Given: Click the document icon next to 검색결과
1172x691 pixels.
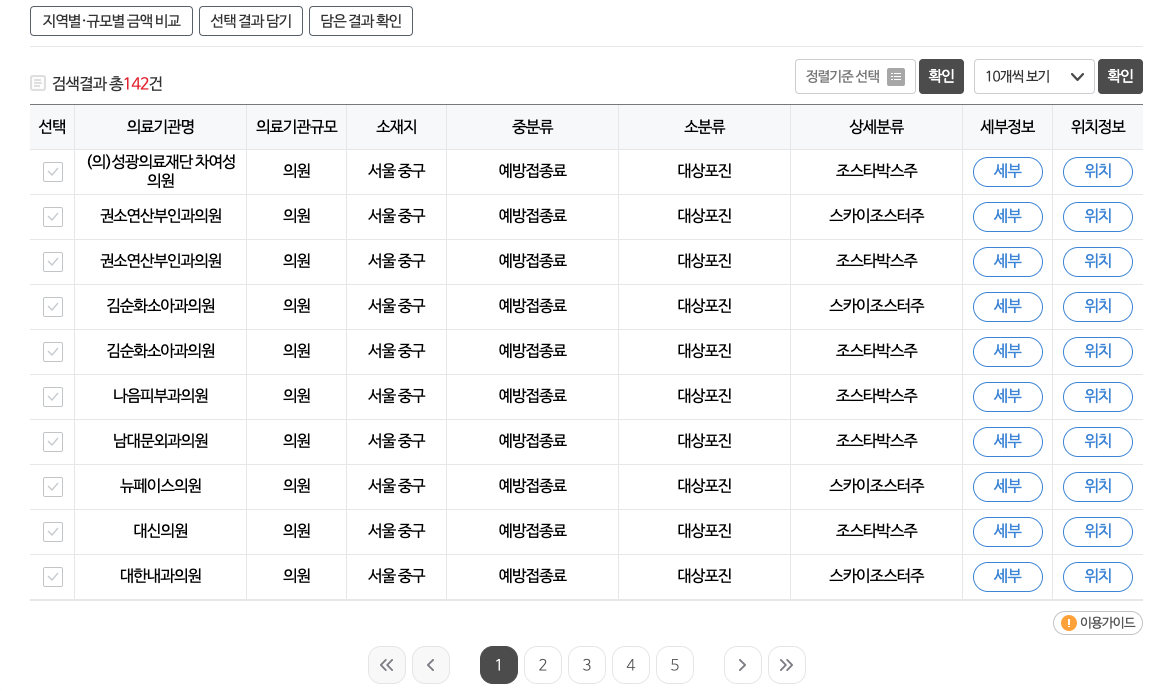Looking at the screenshot, I should pos(37,85).
